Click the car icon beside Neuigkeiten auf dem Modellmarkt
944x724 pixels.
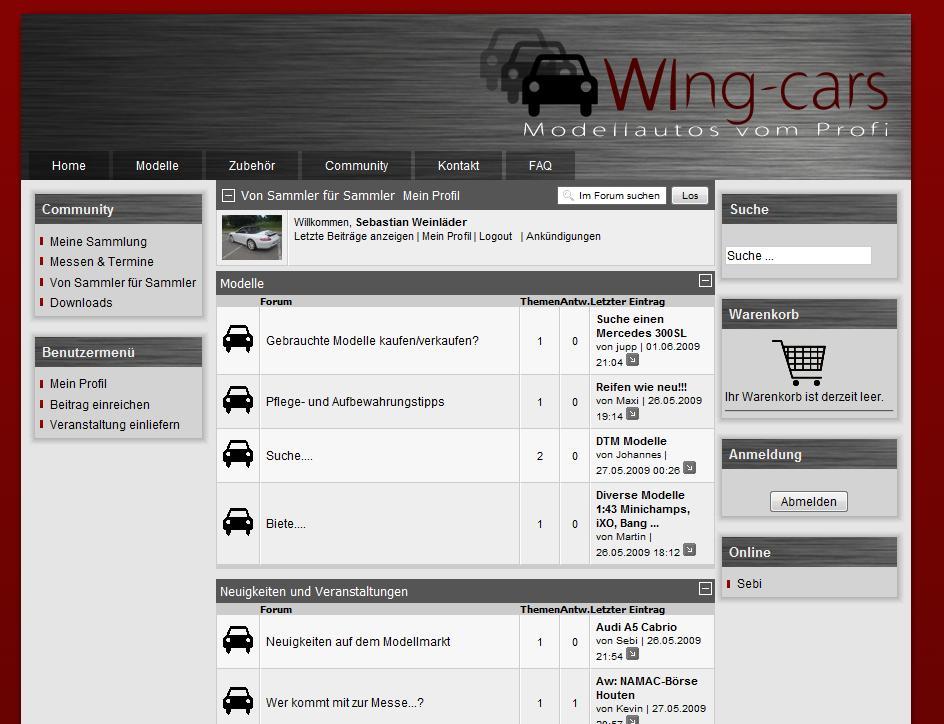point(238,641)
